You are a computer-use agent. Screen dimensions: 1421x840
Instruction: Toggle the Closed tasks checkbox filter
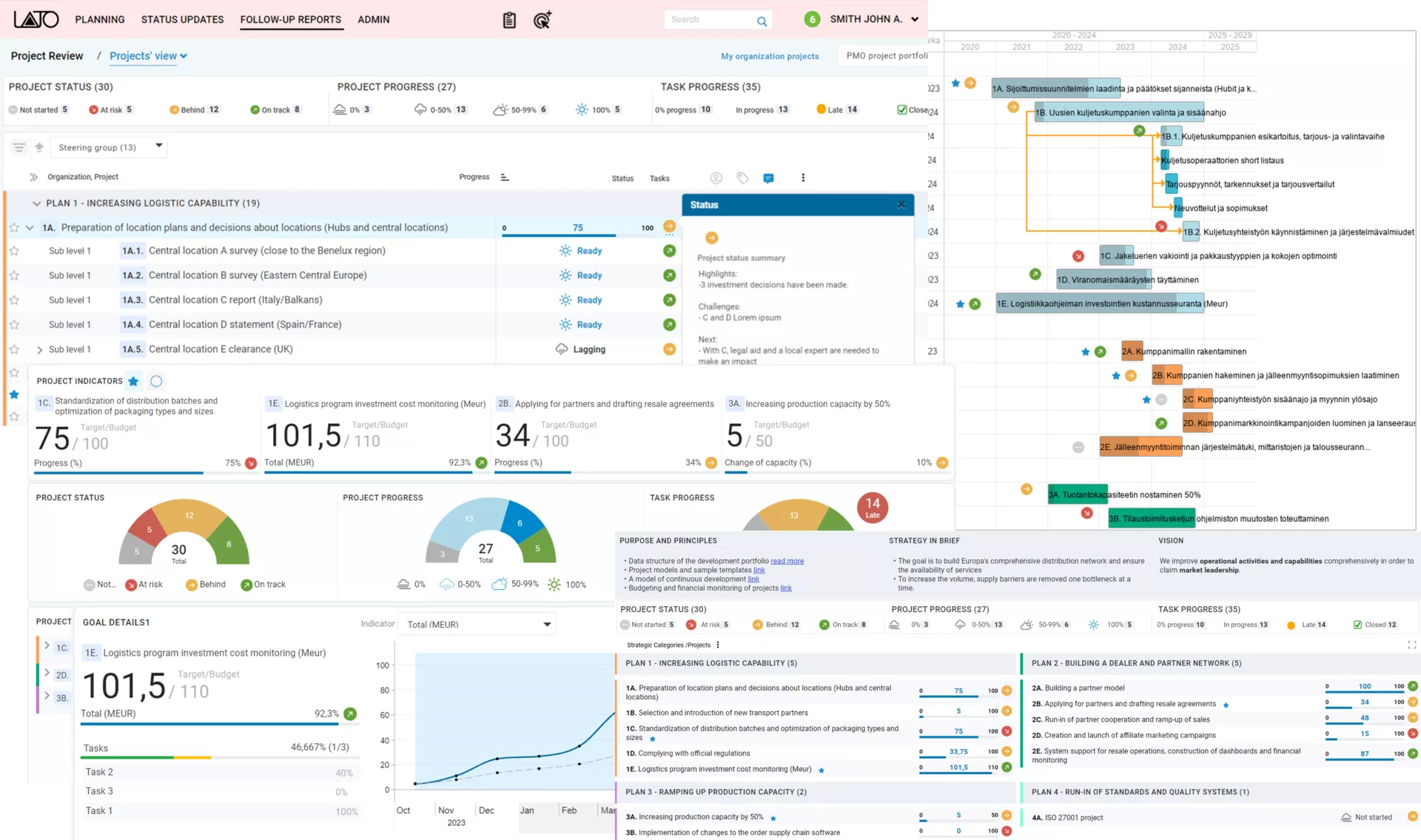(x=901, y=110)
